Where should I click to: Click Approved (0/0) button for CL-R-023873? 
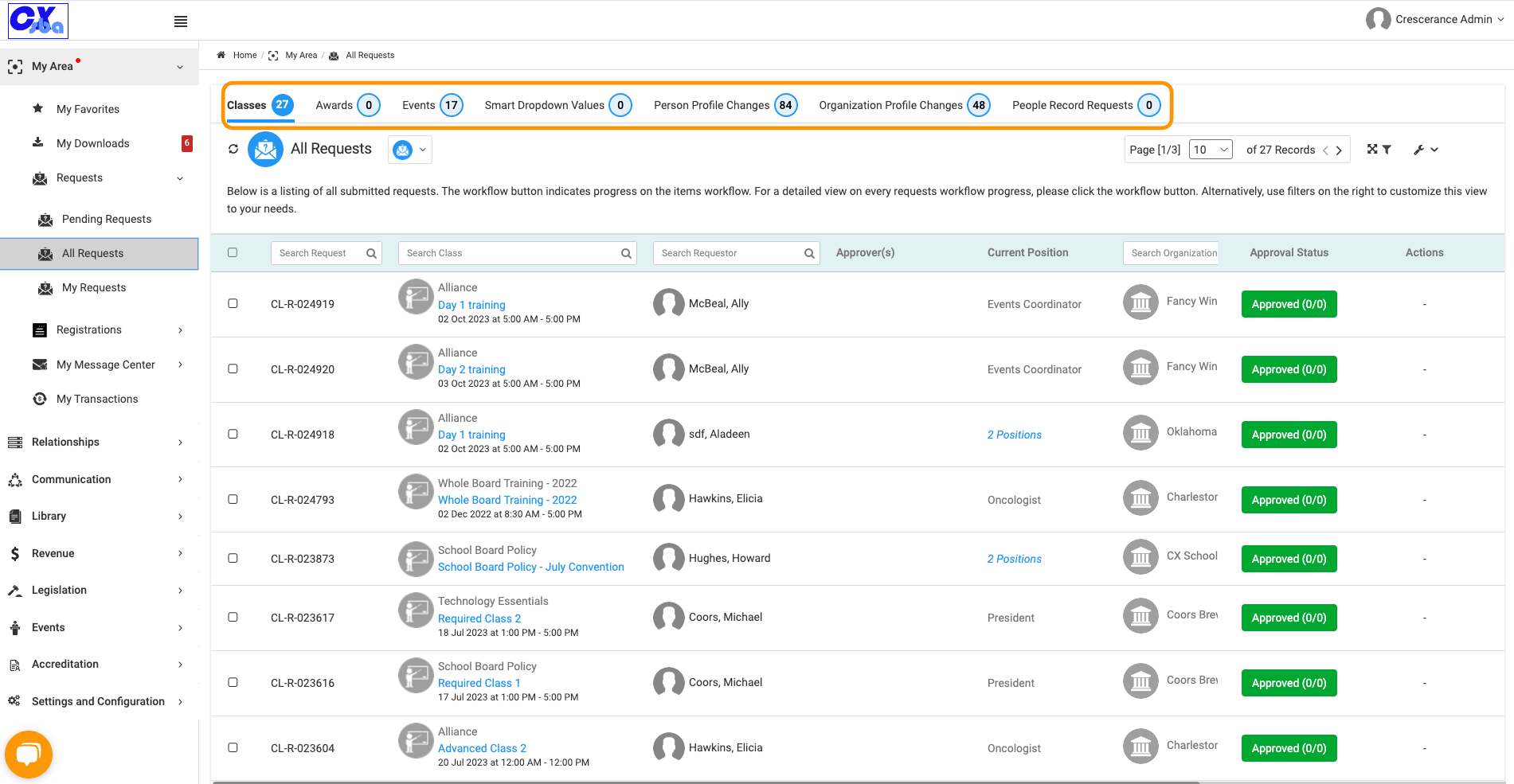(x=1289, y=559)
